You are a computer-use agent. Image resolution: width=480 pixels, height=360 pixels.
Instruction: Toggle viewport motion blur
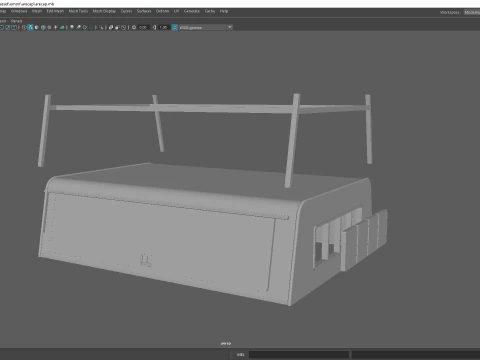(78, 27)
